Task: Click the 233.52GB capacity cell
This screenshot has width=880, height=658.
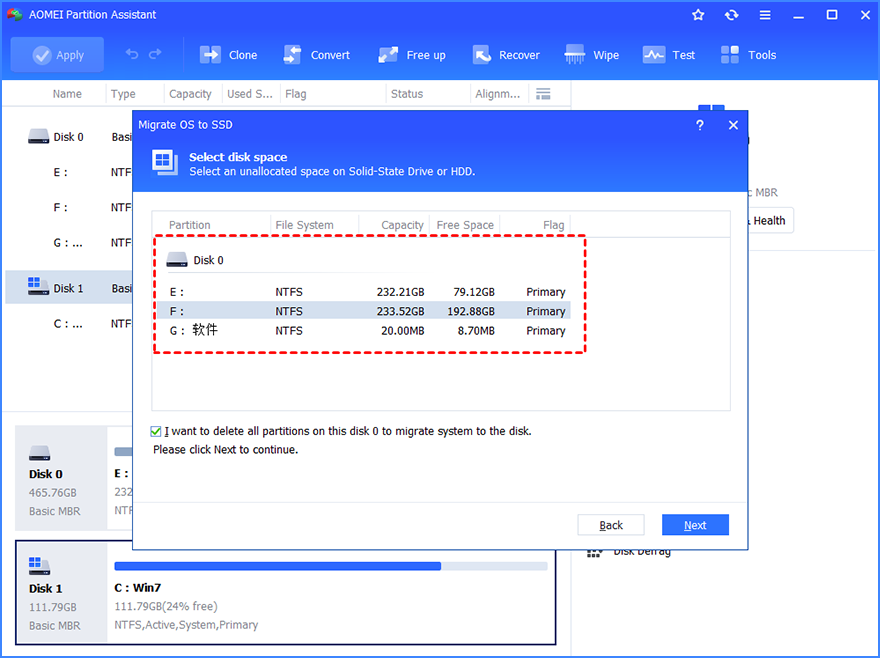Action: click(x=400, y=311)
